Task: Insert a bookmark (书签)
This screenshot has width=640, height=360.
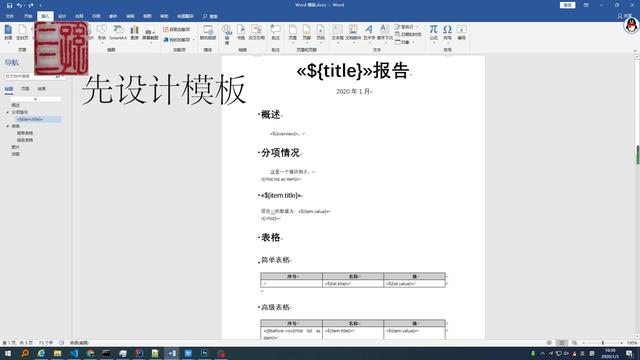Action: [x=241, y=33]
